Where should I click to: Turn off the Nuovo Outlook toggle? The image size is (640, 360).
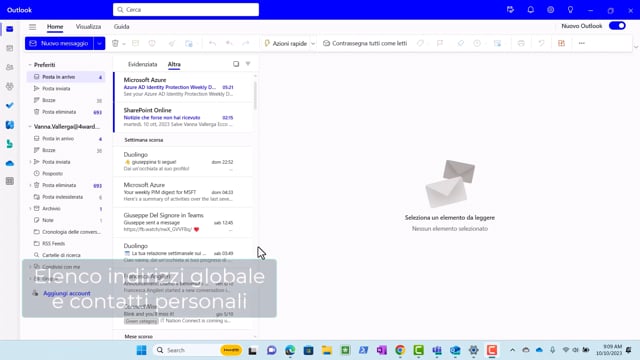[x=617, y=26]
